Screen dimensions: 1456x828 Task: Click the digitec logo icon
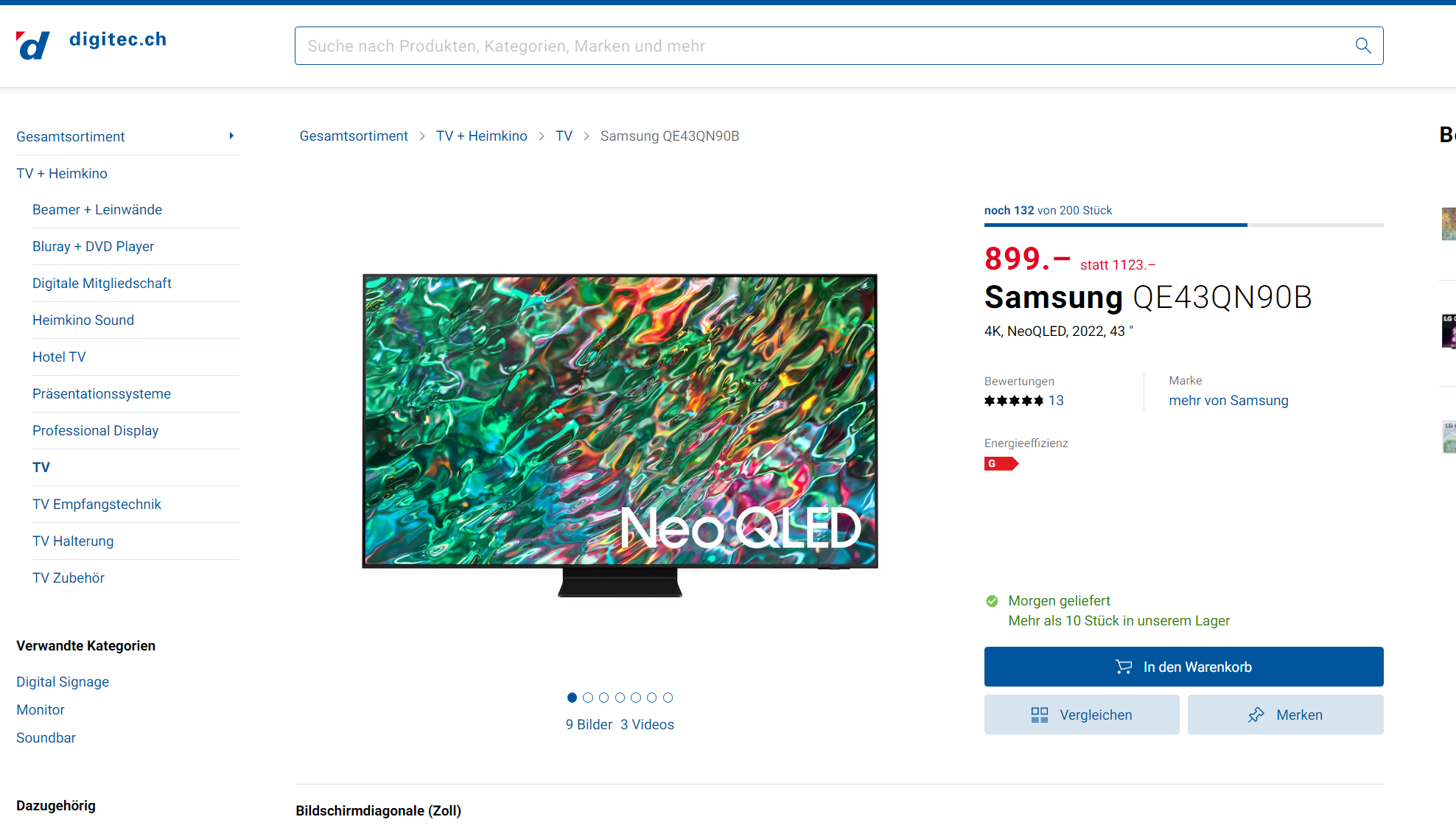point(33,46)
